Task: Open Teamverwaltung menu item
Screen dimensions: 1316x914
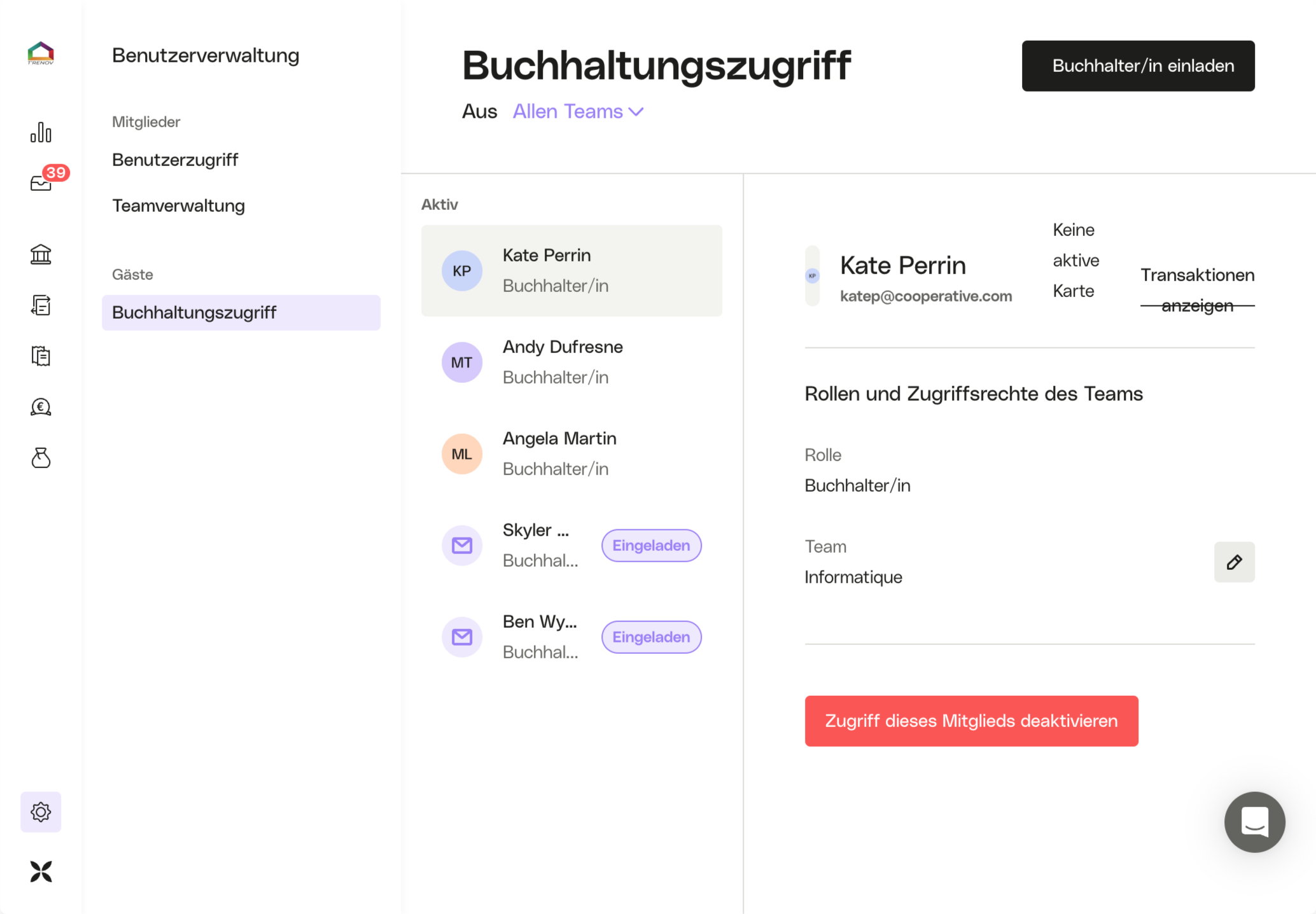Action: [178, 205]
